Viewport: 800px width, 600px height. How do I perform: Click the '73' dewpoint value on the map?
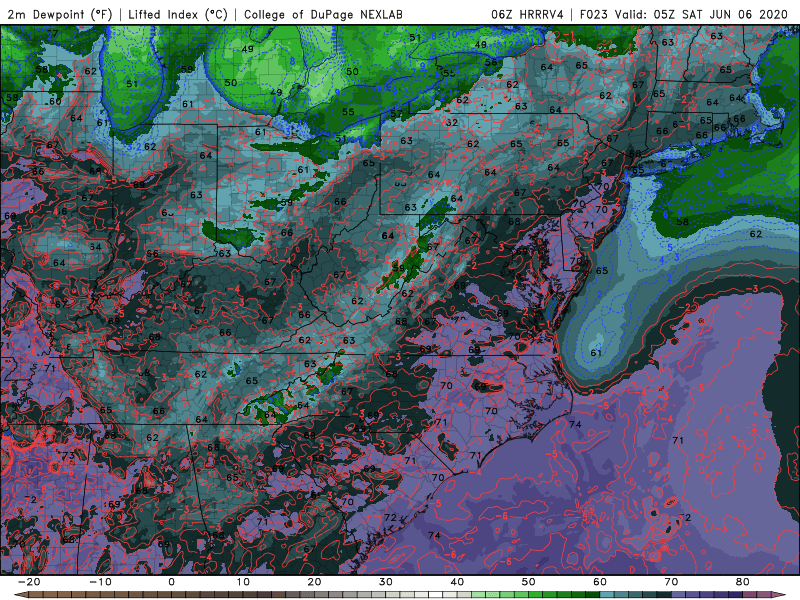(x=69, y=455)
